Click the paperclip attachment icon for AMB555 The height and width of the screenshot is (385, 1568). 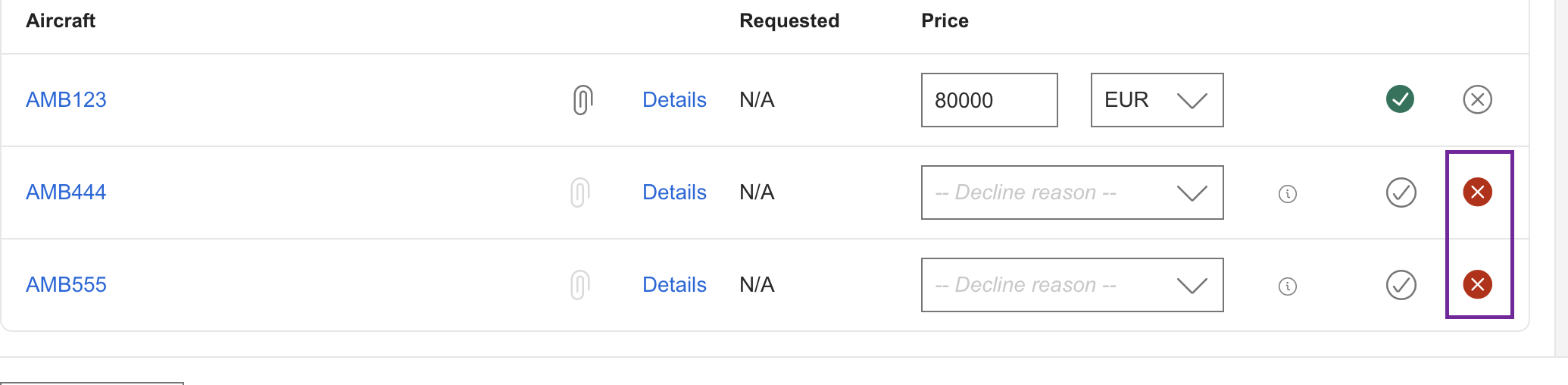tap(579, 285)
